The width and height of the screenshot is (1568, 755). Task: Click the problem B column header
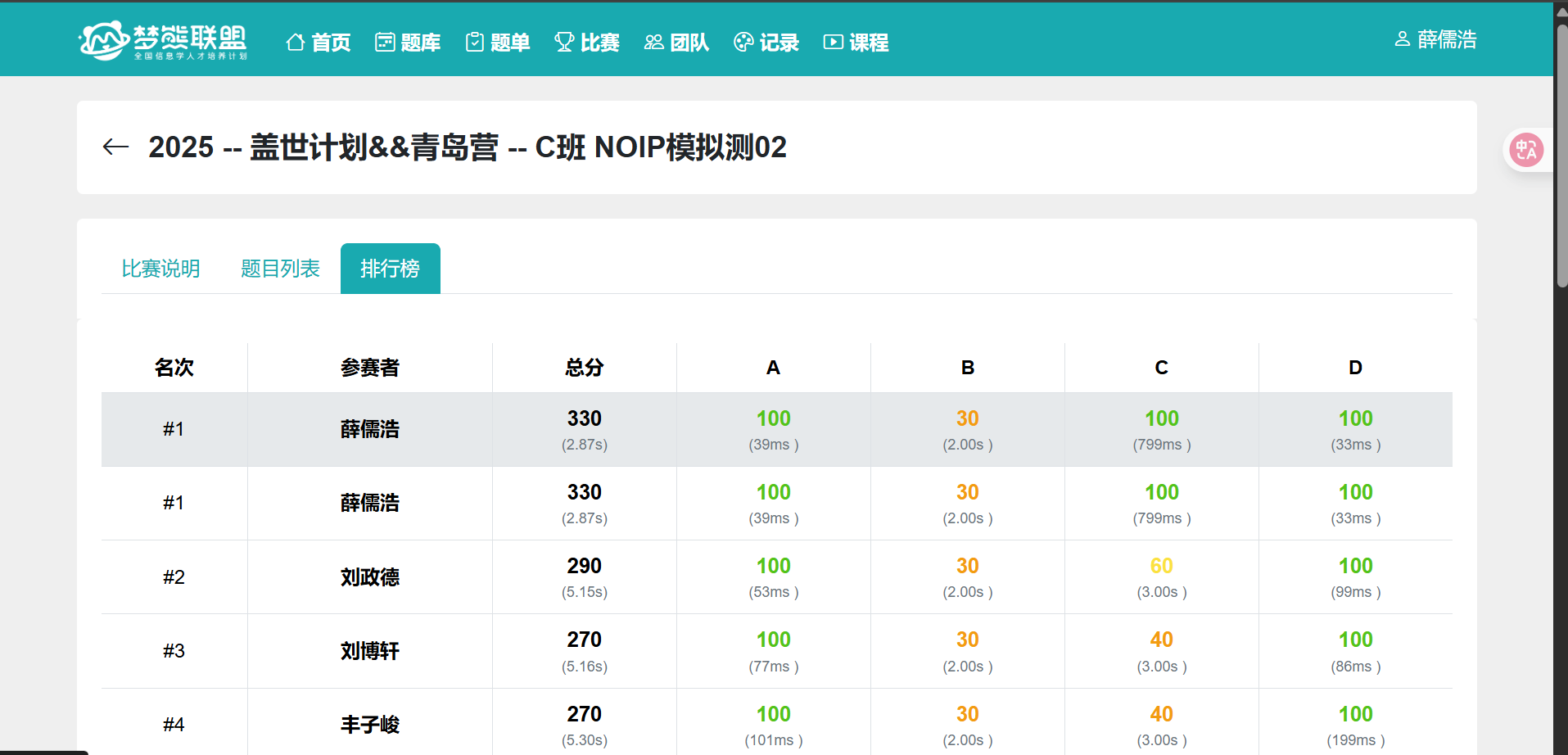click(968, 368)
